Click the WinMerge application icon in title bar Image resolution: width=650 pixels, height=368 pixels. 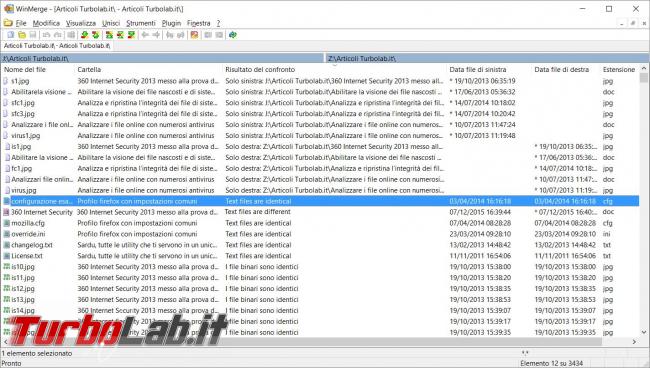point(9,8)
